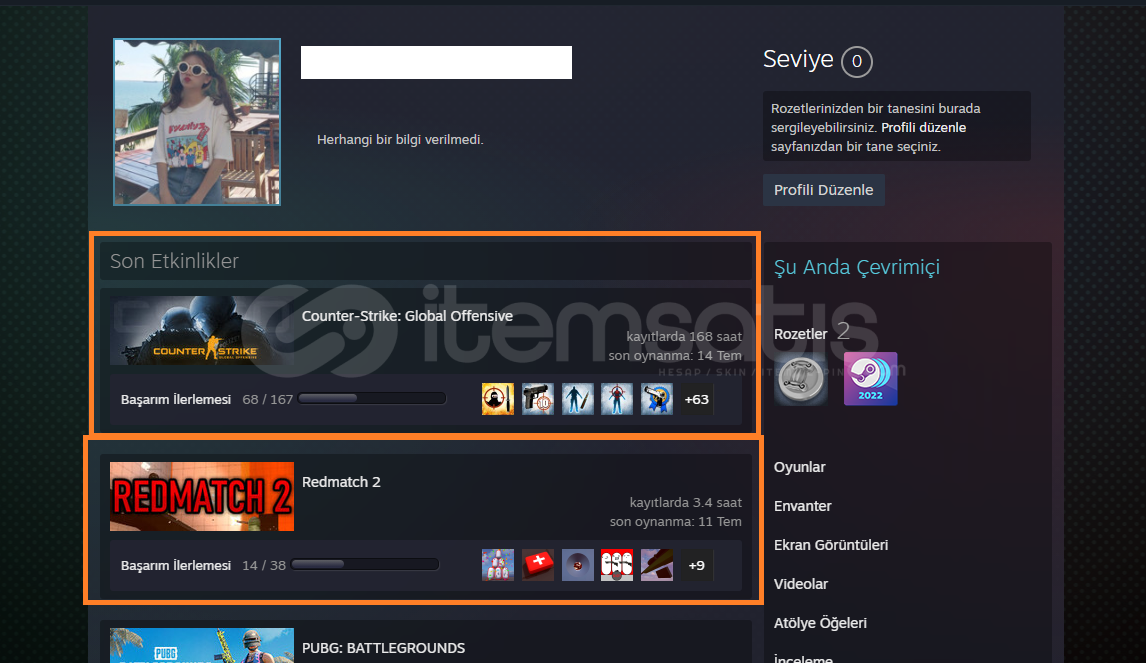
Task: Open the purple Steam 2022 badge
Action: pos(870,379)
